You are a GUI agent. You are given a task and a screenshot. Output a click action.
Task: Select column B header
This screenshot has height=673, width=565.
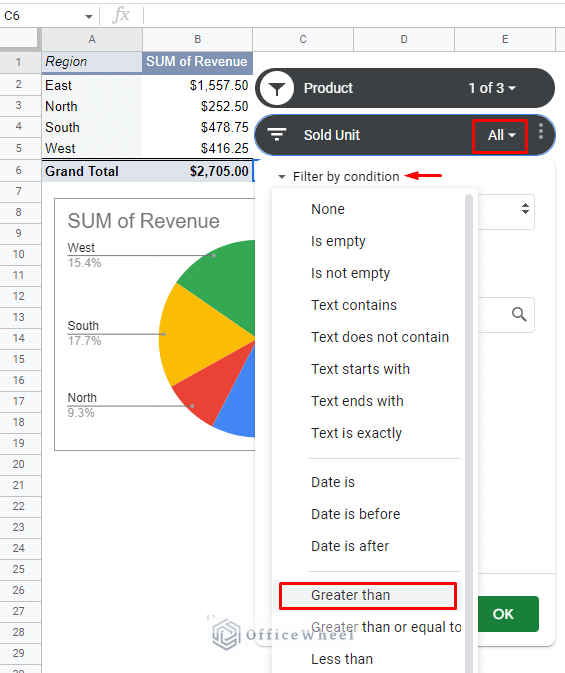tap(197, 39)
